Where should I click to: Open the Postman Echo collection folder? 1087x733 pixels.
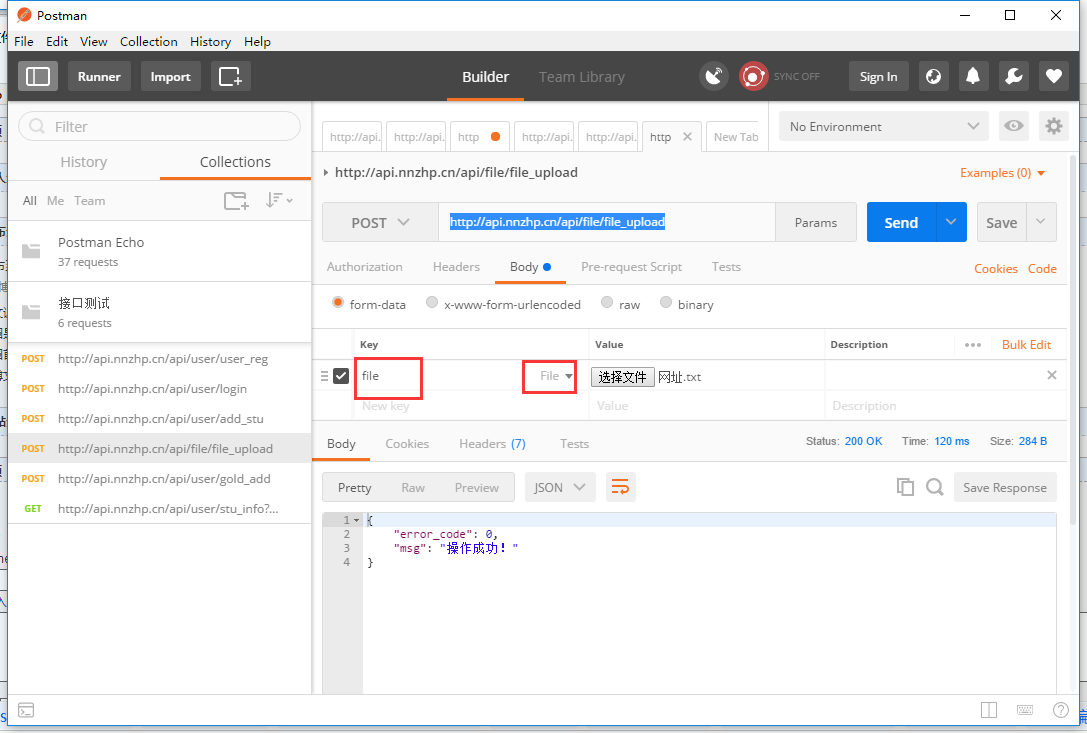(159, 251)
